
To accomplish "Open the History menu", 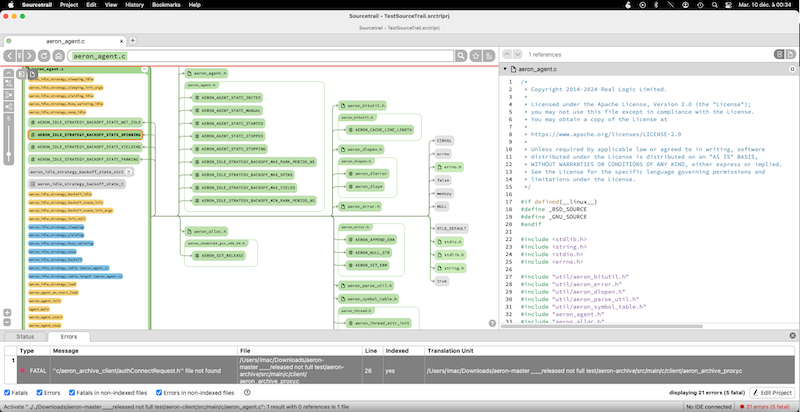I will tap(134, 5).
